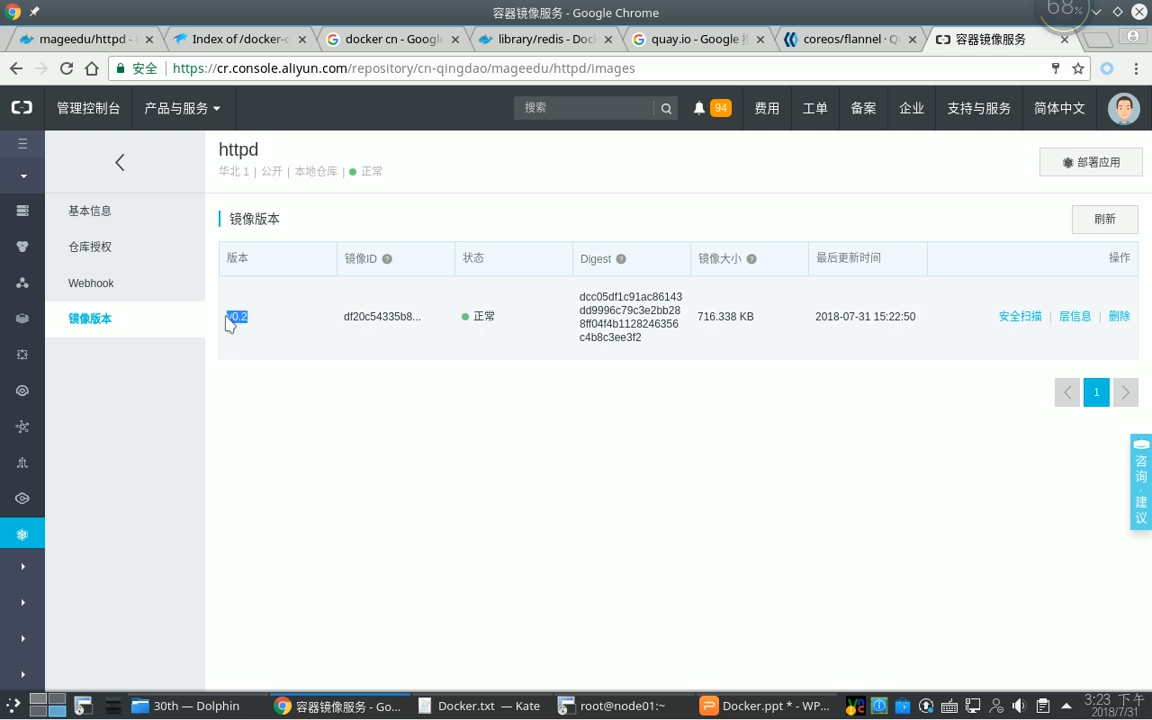Select 镜像版本 in left menu
1152x720 pixels.
pyautogui.click(x=90, y=319)
